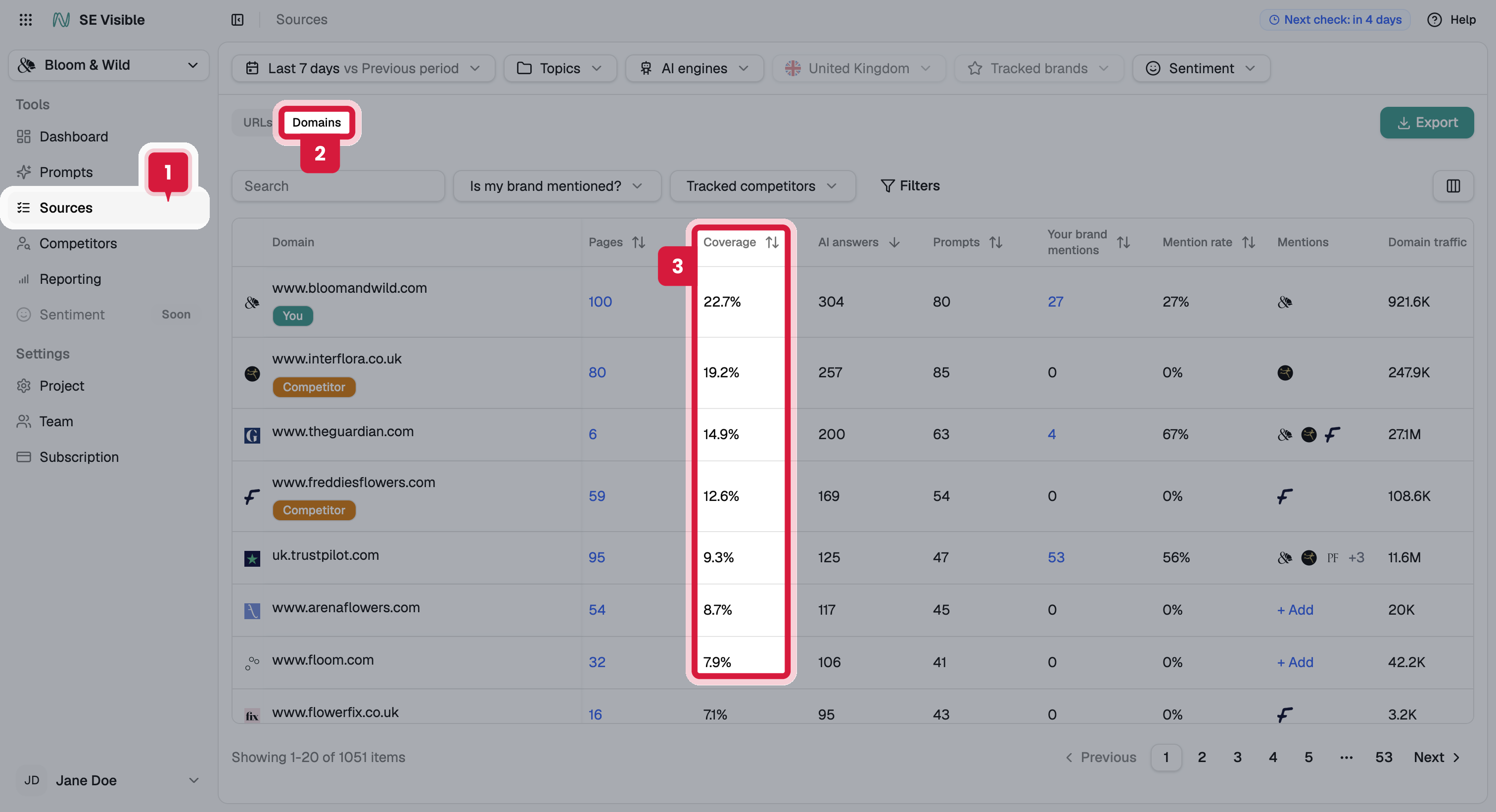The height and width of the screenshot is (812, 1496).
Task: Open Project settings in sidebar
Action: (62, 386)
